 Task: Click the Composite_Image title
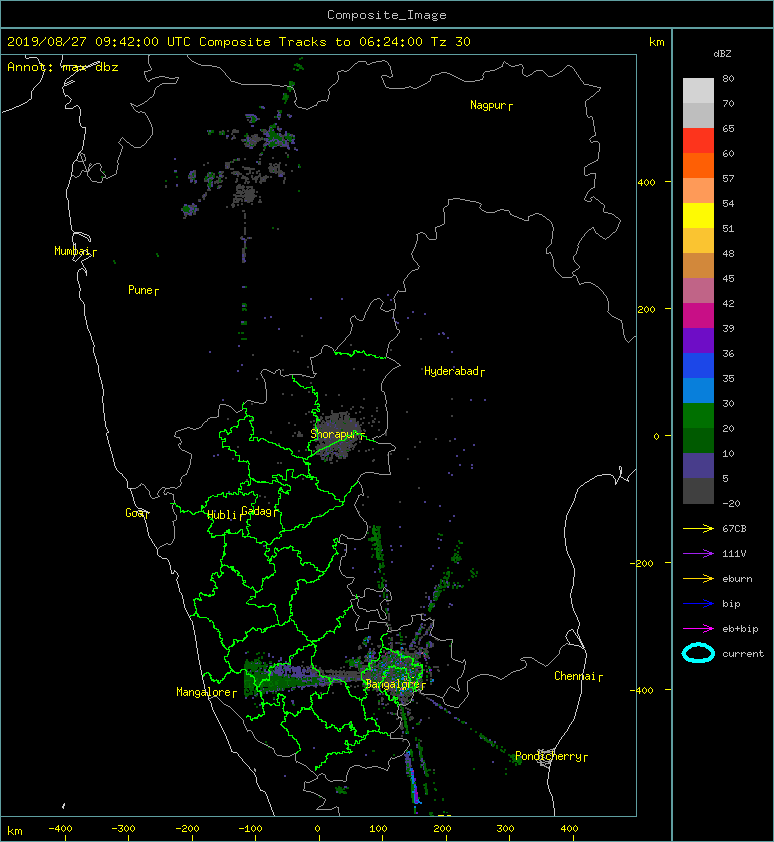387,15
